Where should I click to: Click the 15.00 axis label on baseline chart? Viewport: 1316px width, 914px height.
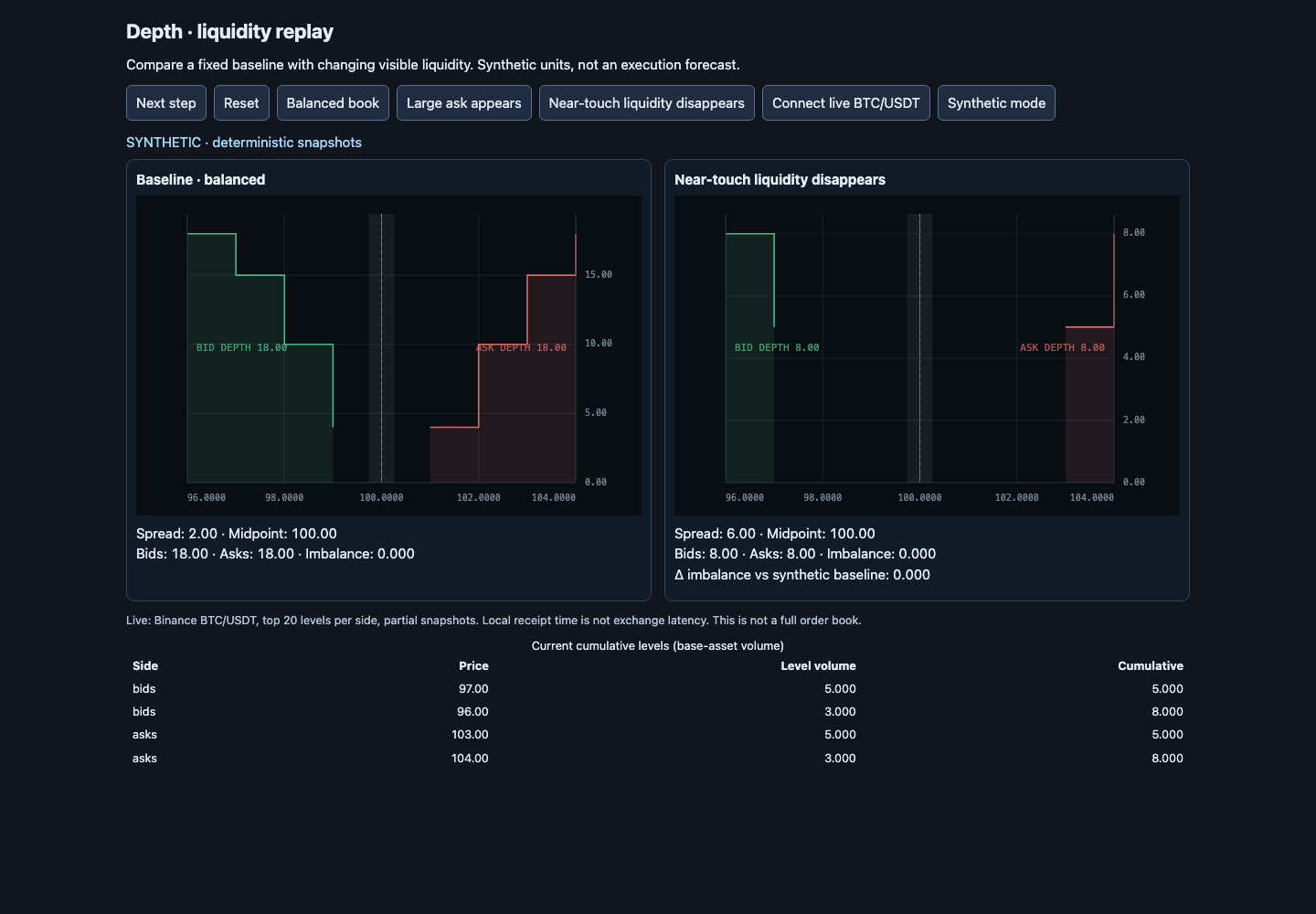click(x=599, y=275)
